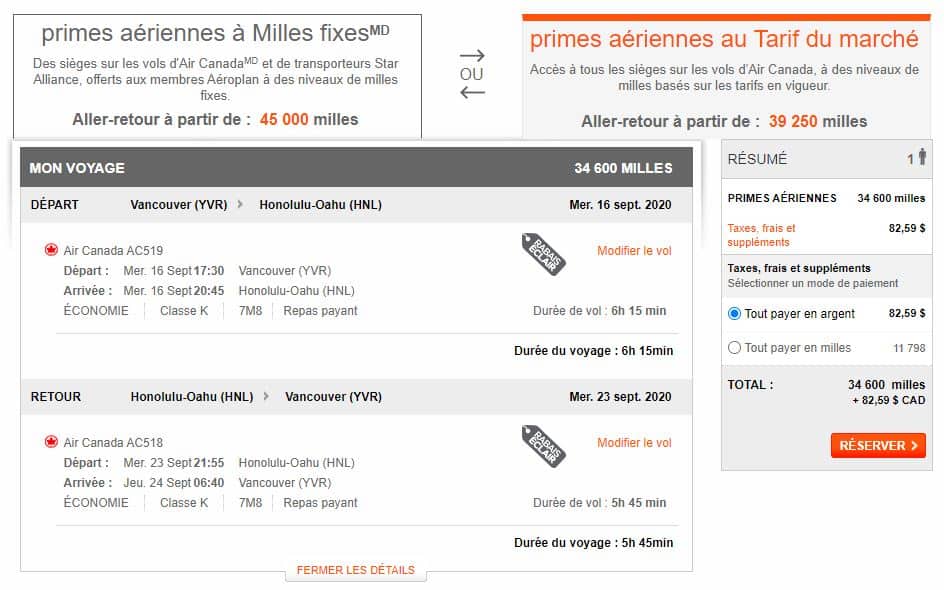Click the Air Canada logo beside AC519
Image resolution: width=944 pixels, height=590 pixels.
(x=51, y=250)
